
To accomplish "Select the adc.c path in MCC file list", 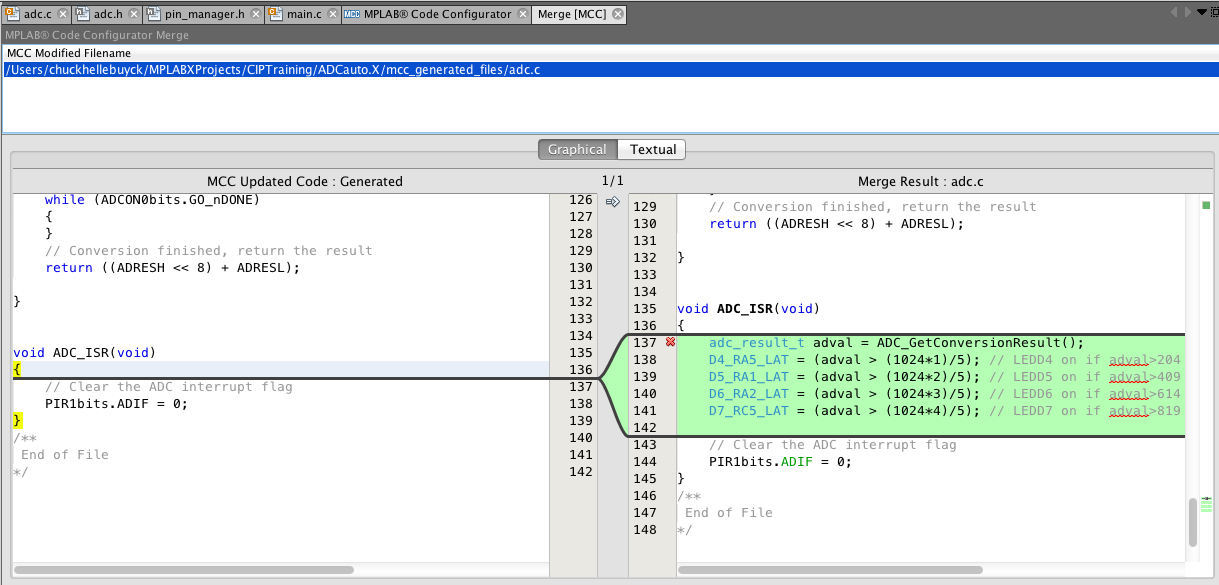I will coord(273,70).
